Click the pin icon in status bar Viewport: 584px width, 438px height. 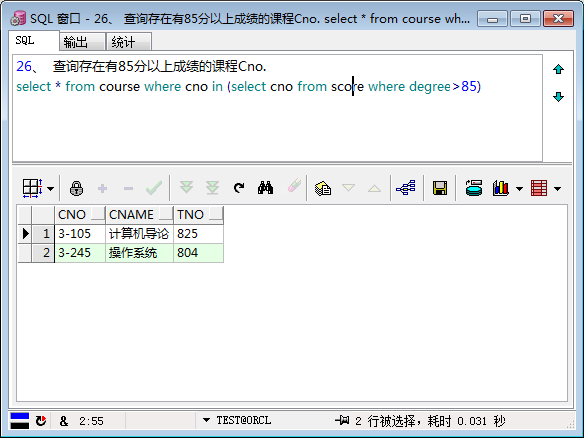point(342,420)
